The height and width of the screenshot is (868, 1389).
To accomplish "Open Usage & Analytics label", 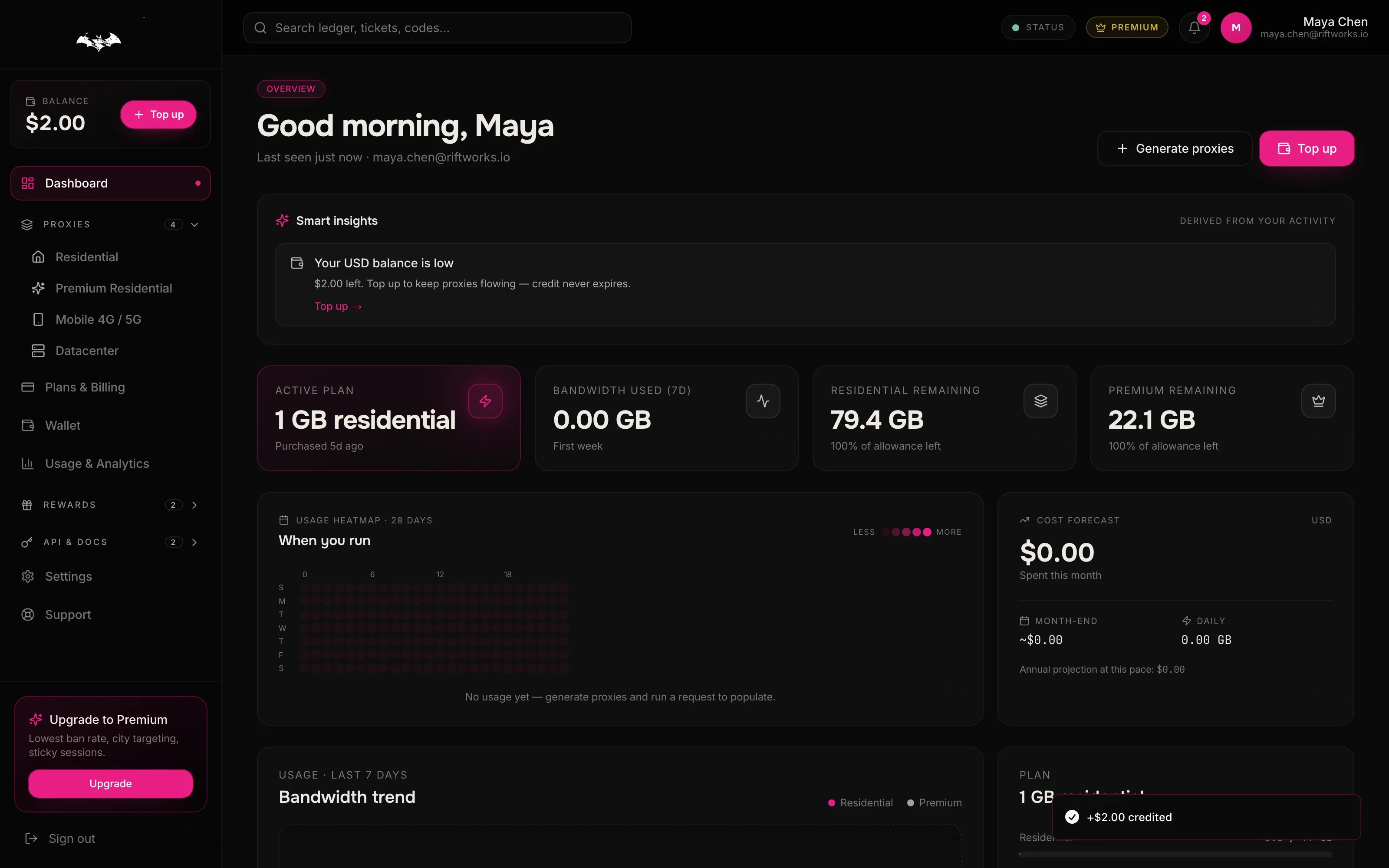I will 97,463.
